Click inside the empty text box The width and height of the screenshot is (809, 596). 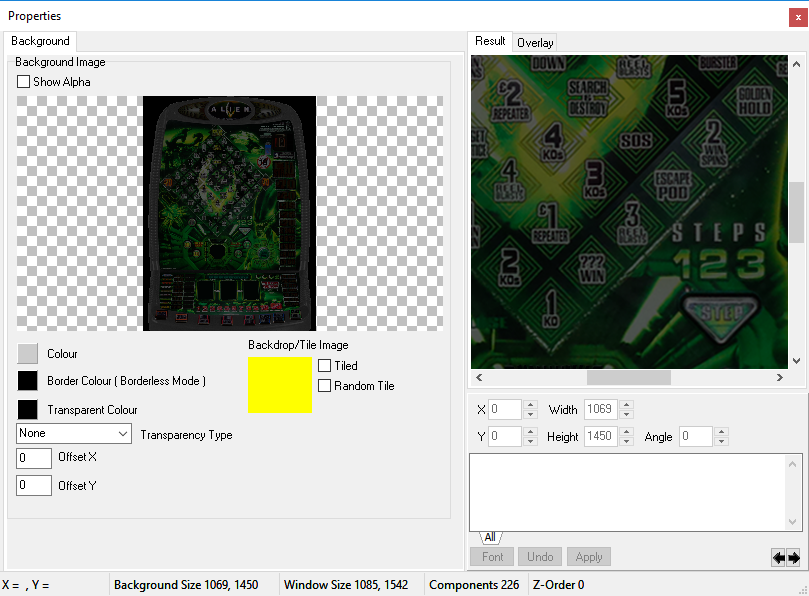[x=628, y=492]
